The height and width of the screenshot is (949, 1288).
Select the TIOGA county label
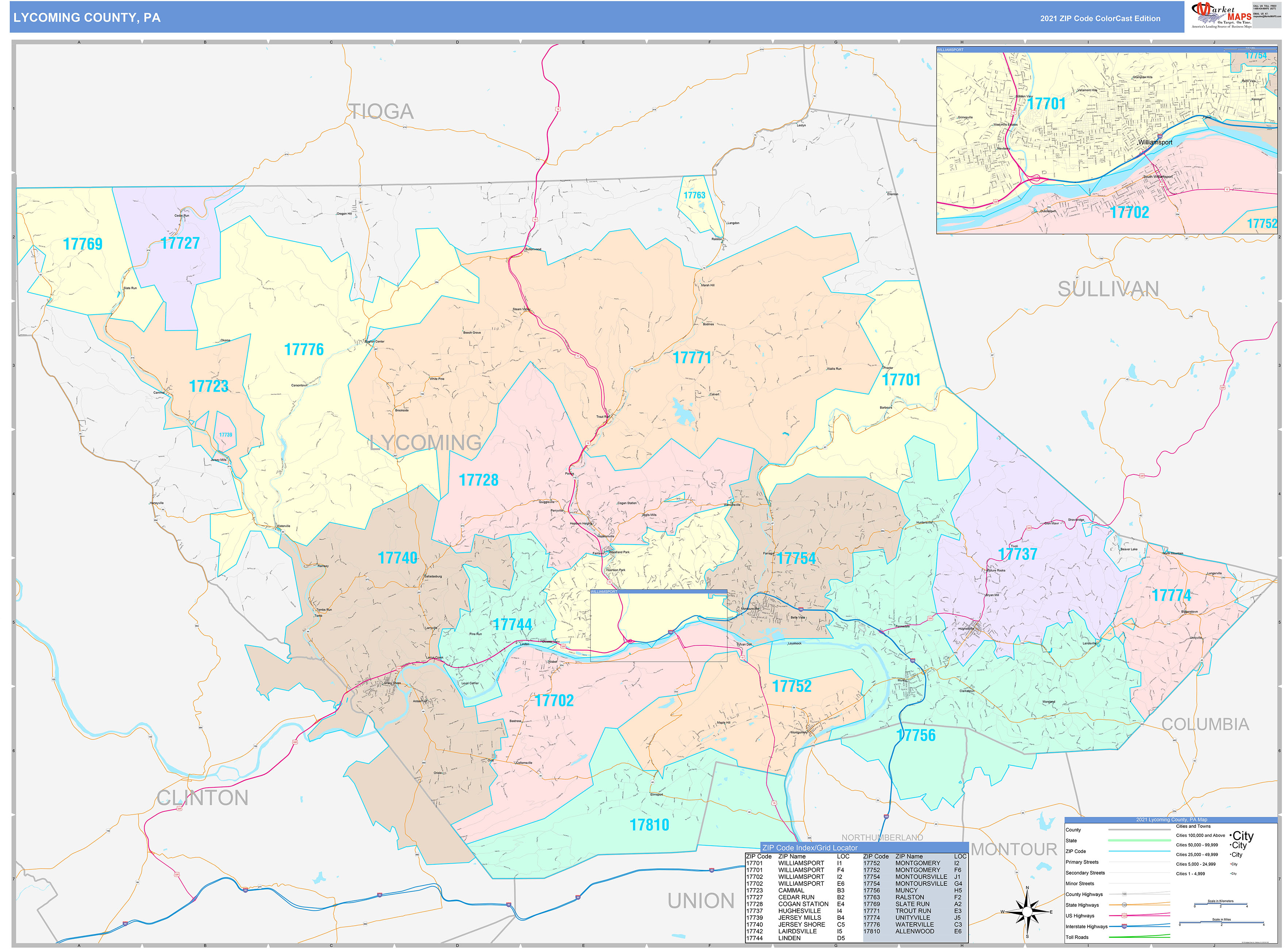(x=381, y=111)
